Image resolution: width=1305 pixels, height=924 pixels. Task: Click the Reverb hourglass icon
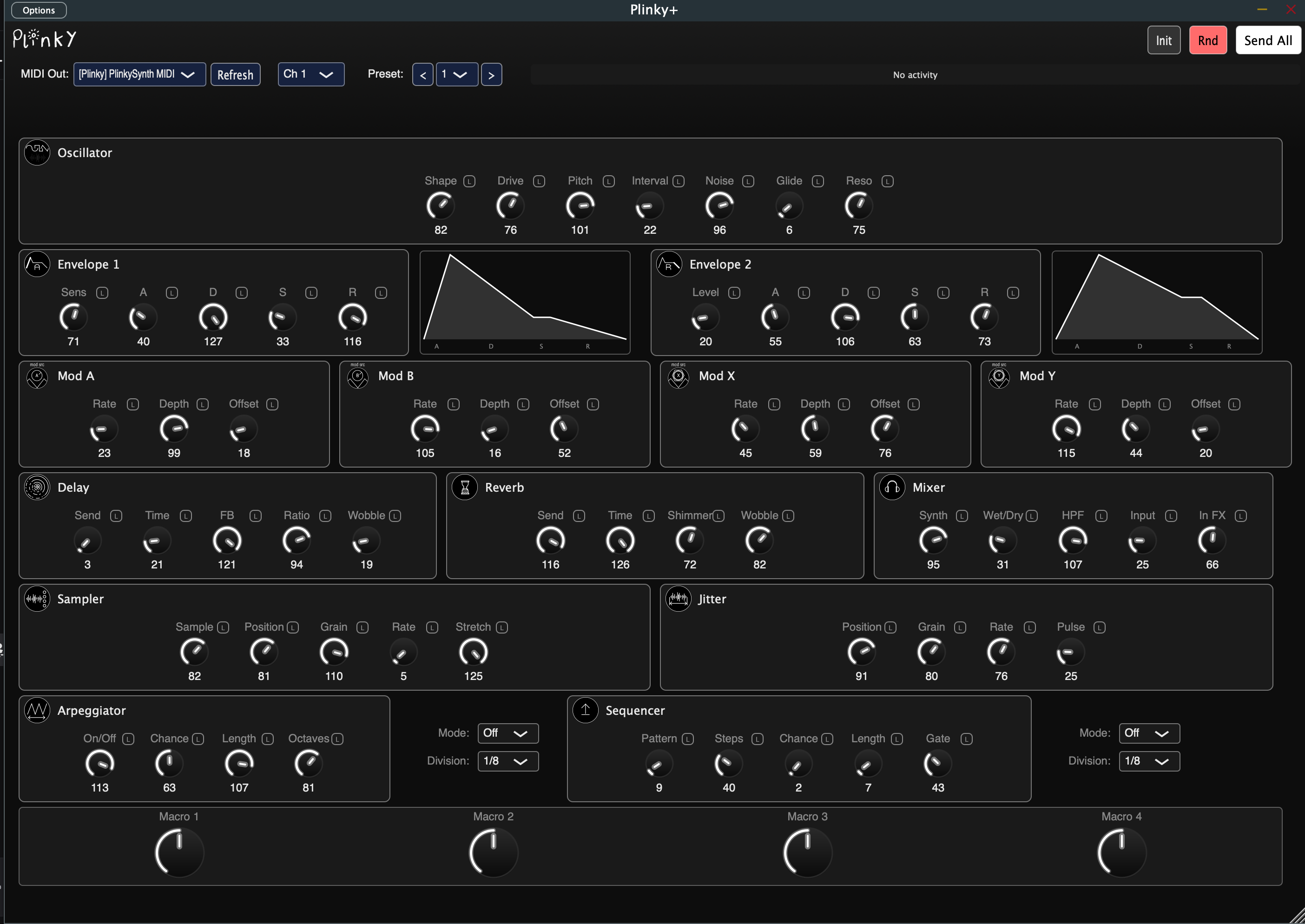(465, 488)
